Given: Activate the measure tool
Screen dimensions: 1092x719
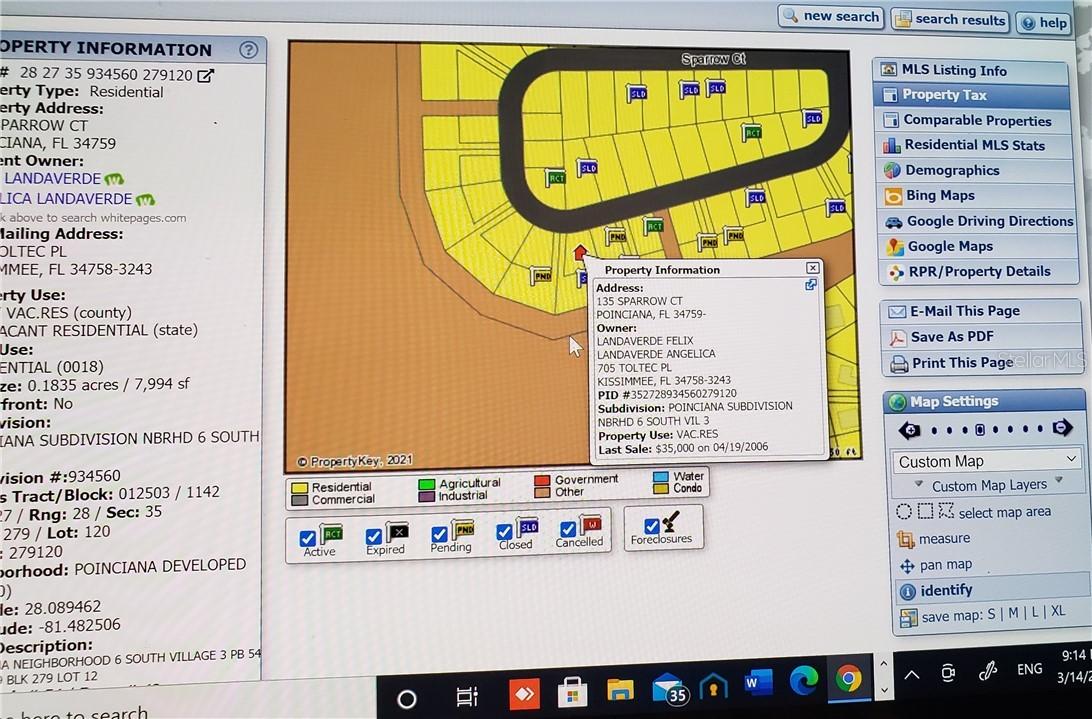Looking at the screenshot, I should tap(934, 539).
